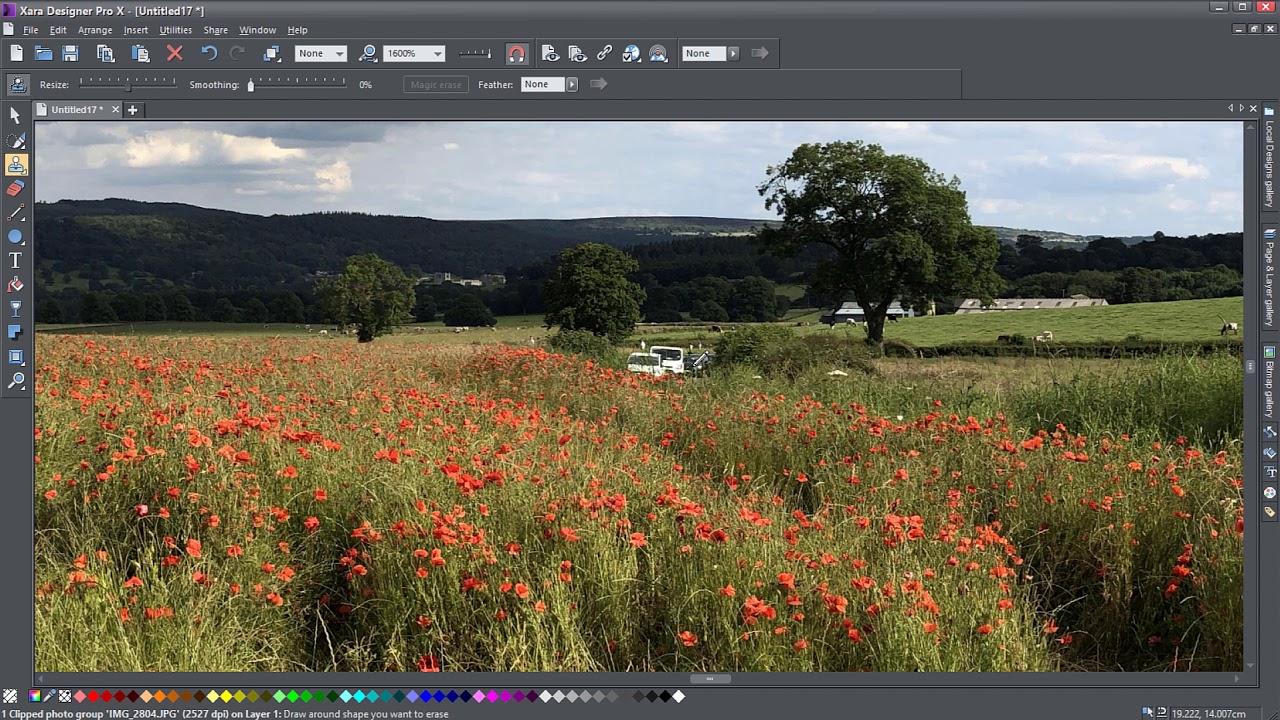Image resolution: width=1280 pixels, height=720 pixels.
Task: Click the Paste clipboard icon
Action: click(x=140, y=53)
